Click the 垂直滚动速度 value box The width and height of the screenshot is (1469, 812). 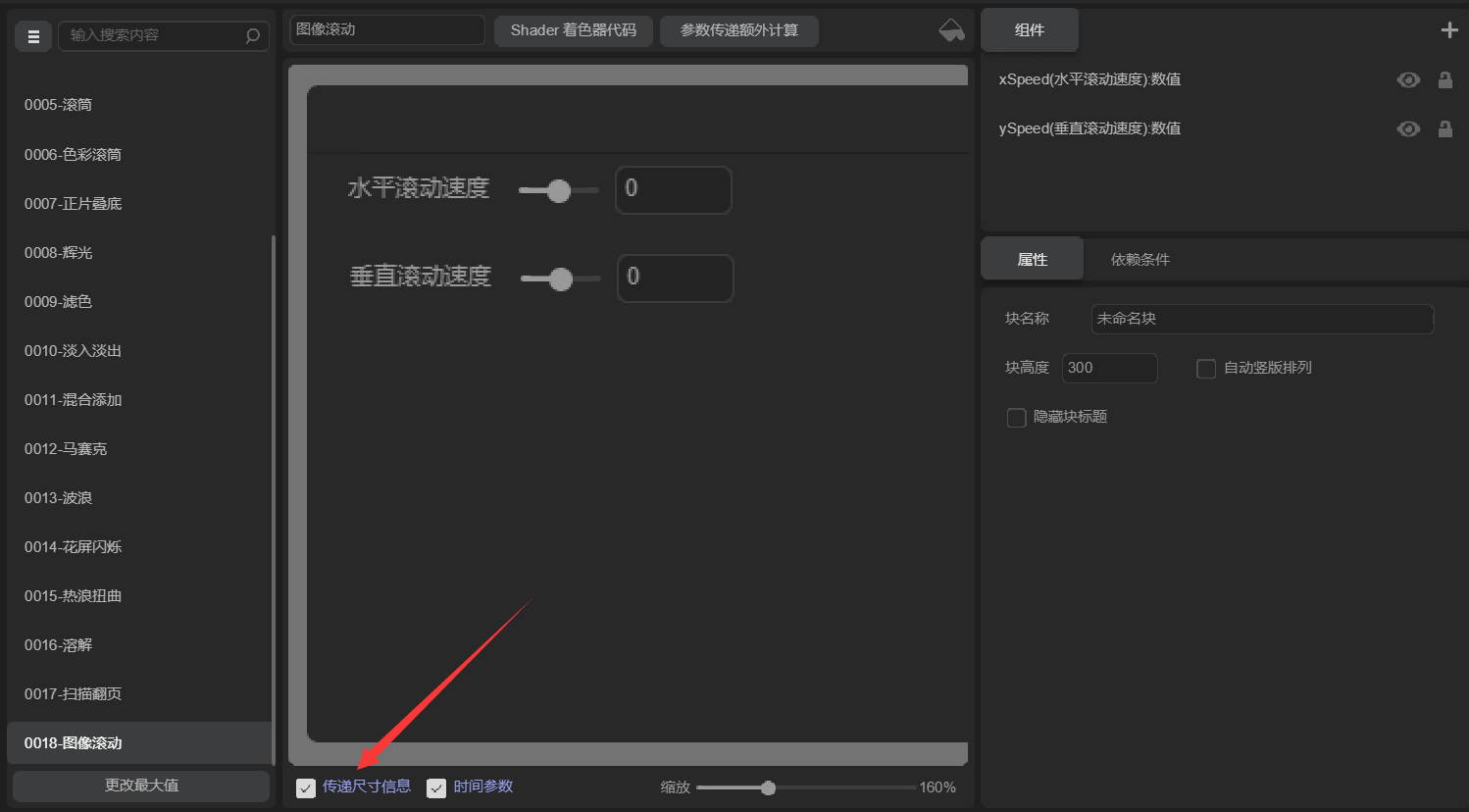(676, 279)
